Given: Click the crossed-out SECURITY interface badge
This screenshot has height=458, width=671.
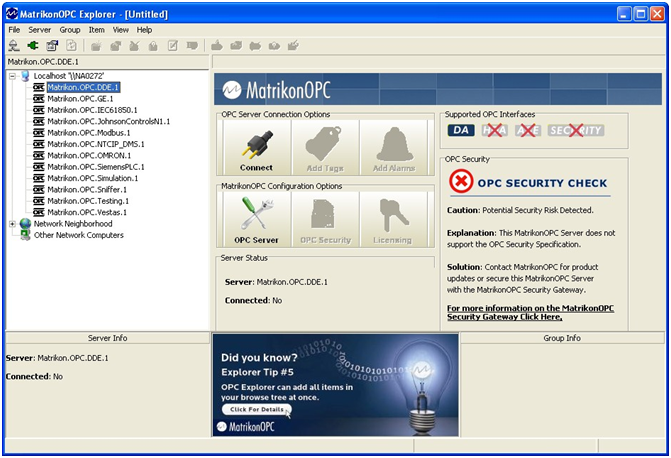Looking at the screenshot, I should point(576,130).
